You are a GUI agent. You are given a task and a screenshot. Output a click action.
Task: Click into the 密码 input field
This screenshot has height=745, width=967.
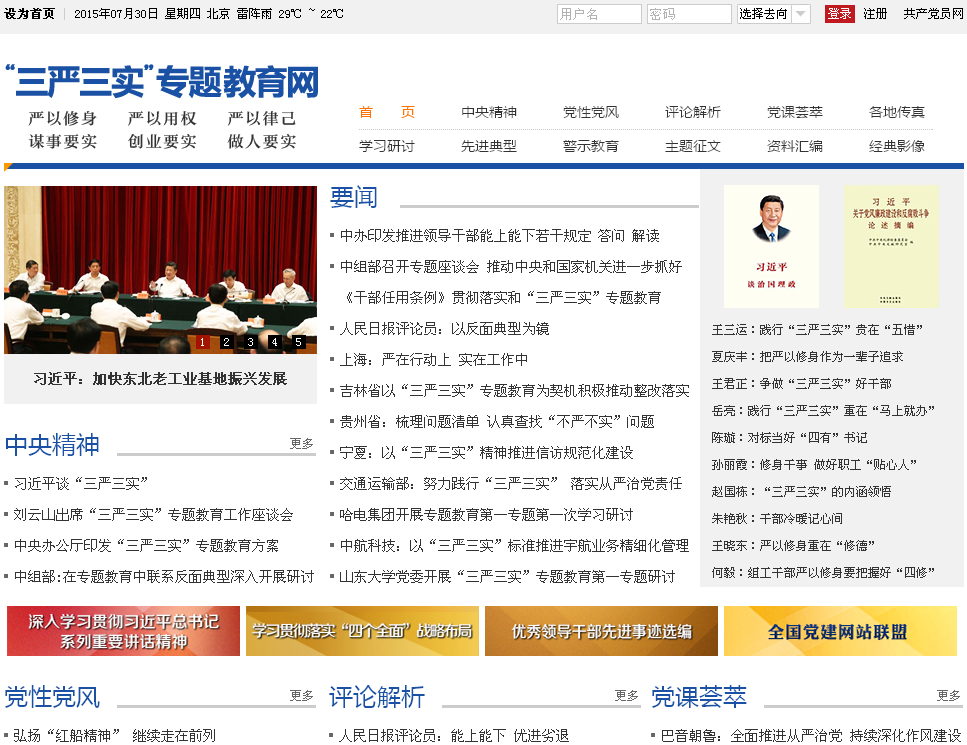tap(689, 14)
